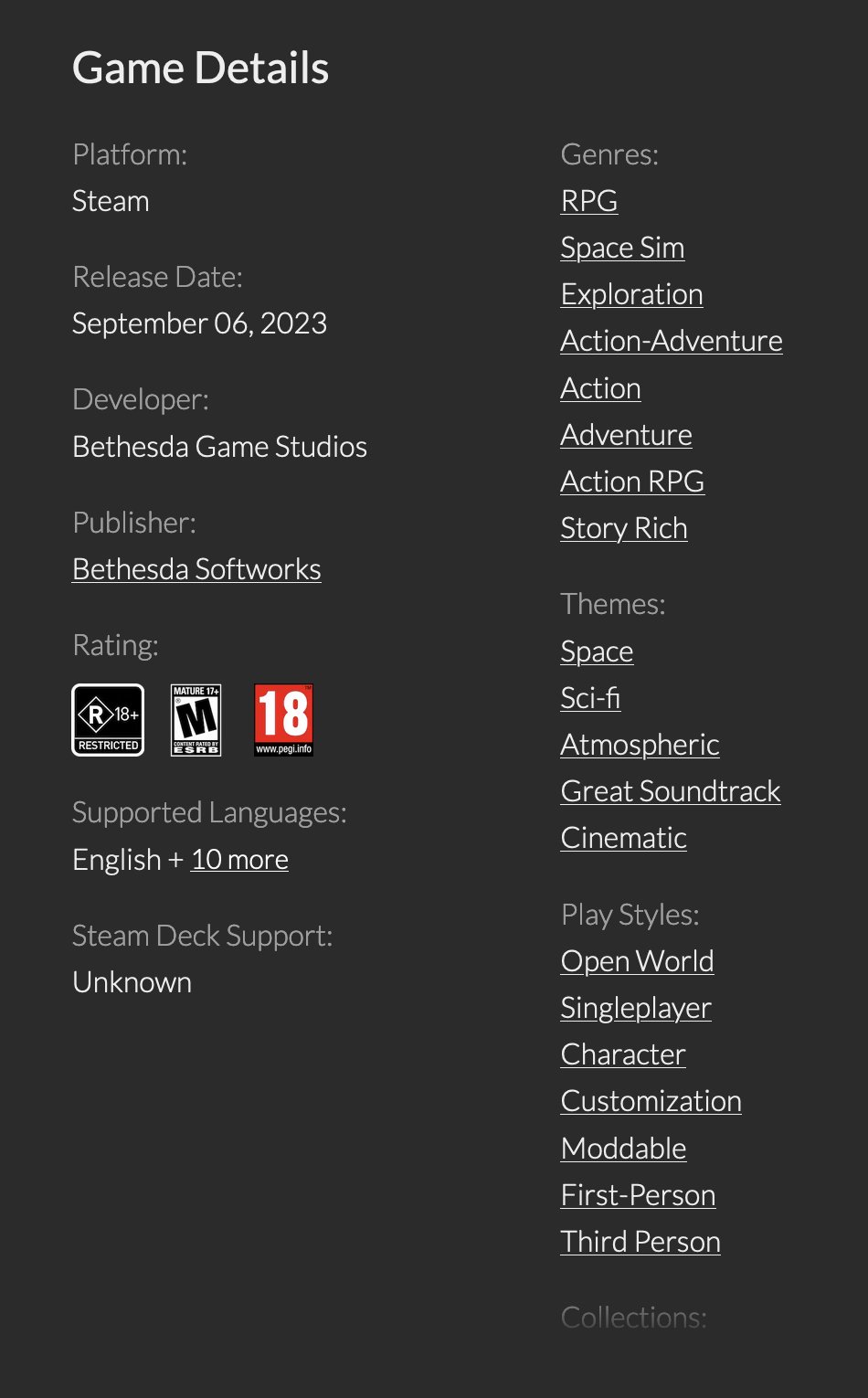Image resolution: width=868 pixels, height=1398 pixels.
Task: Click the Atmospheric theme link
Action: [x=640, y=744]
